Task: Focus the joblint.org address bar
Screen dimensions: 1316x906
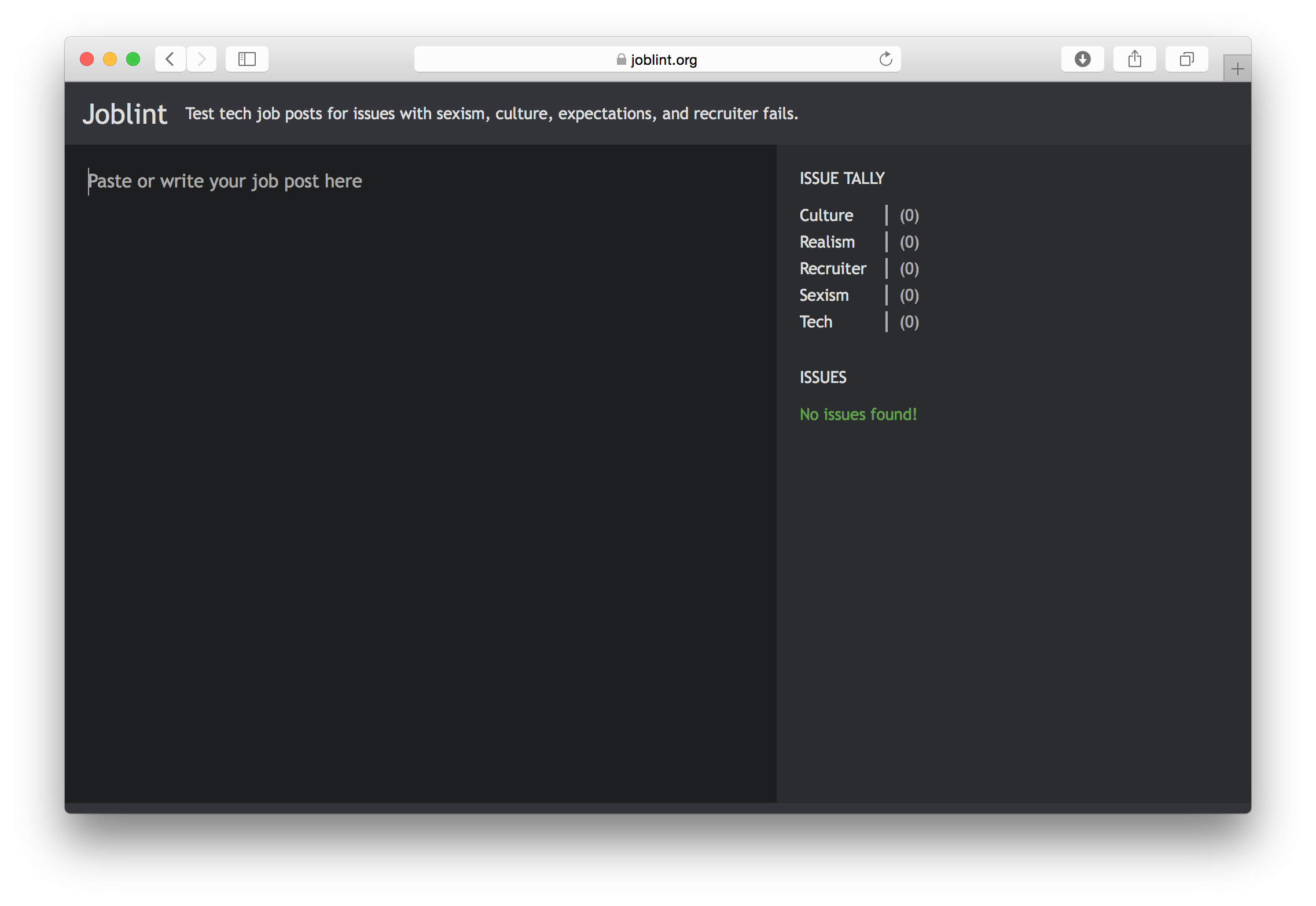Action: (657, 59)
